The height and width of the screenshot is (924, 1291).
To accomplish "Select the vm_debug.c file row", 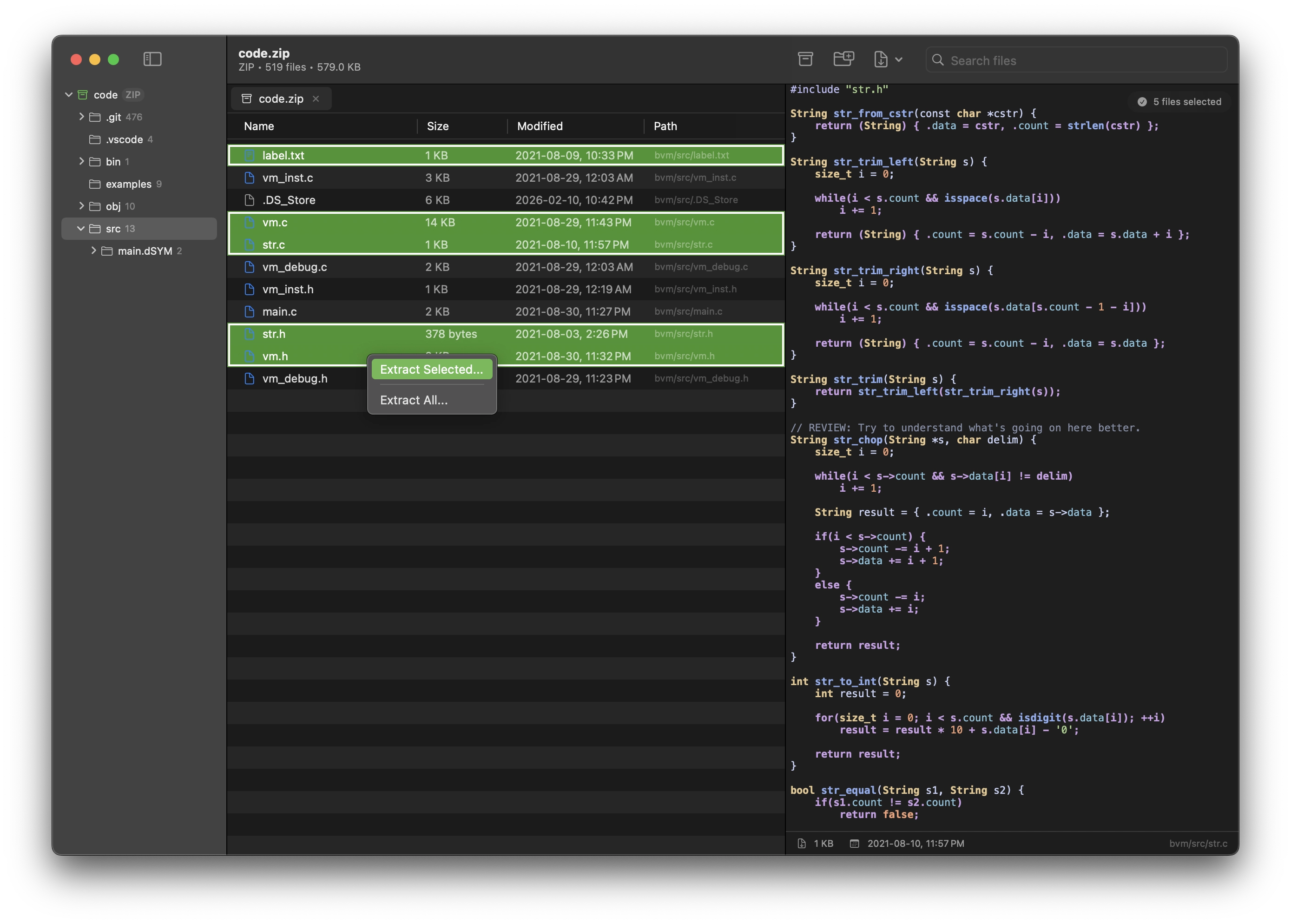I will pos(506,267).
